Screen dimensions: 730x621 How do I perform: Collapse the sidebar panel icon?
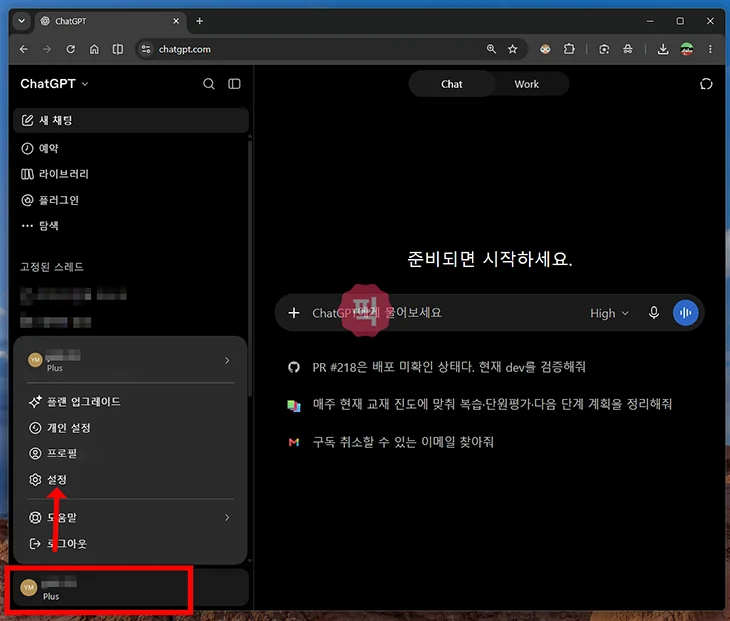(234, 84)
